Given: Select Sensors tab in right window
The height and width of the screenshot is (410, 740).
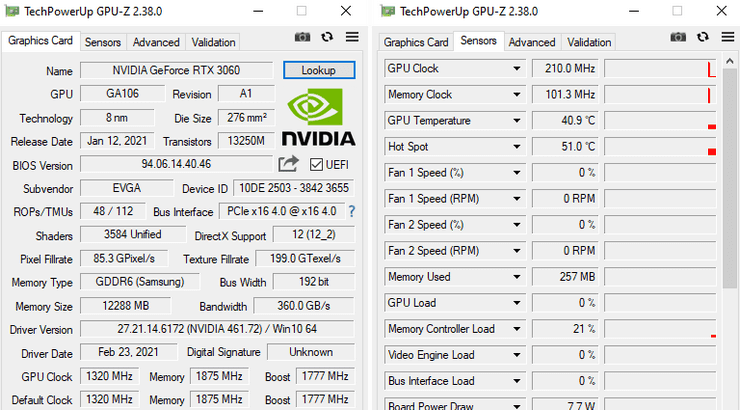Looking at the screenshot, I should (x=479, y=41).
